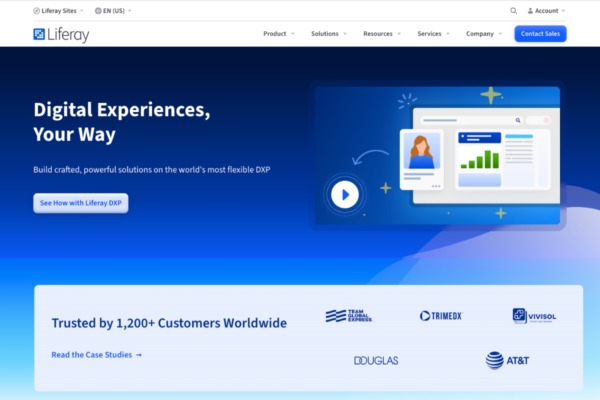Expand the Liferay Sites dropdown
This screenshot has height=400, width=600.
[58, 11]
